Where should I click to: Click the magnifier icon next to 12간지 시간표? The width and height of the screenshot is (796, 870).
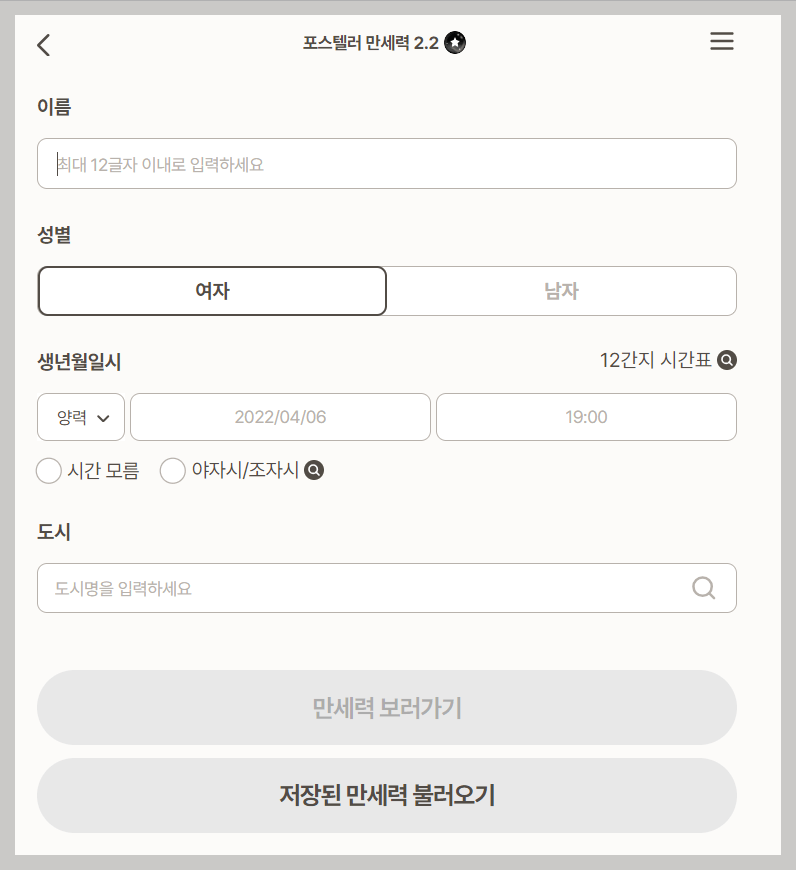pos(727,360)
